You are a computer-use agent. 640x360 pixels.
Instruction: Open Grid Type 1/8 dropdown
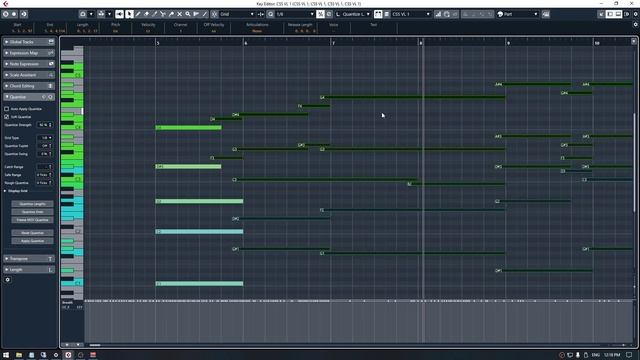click(45, 138)
